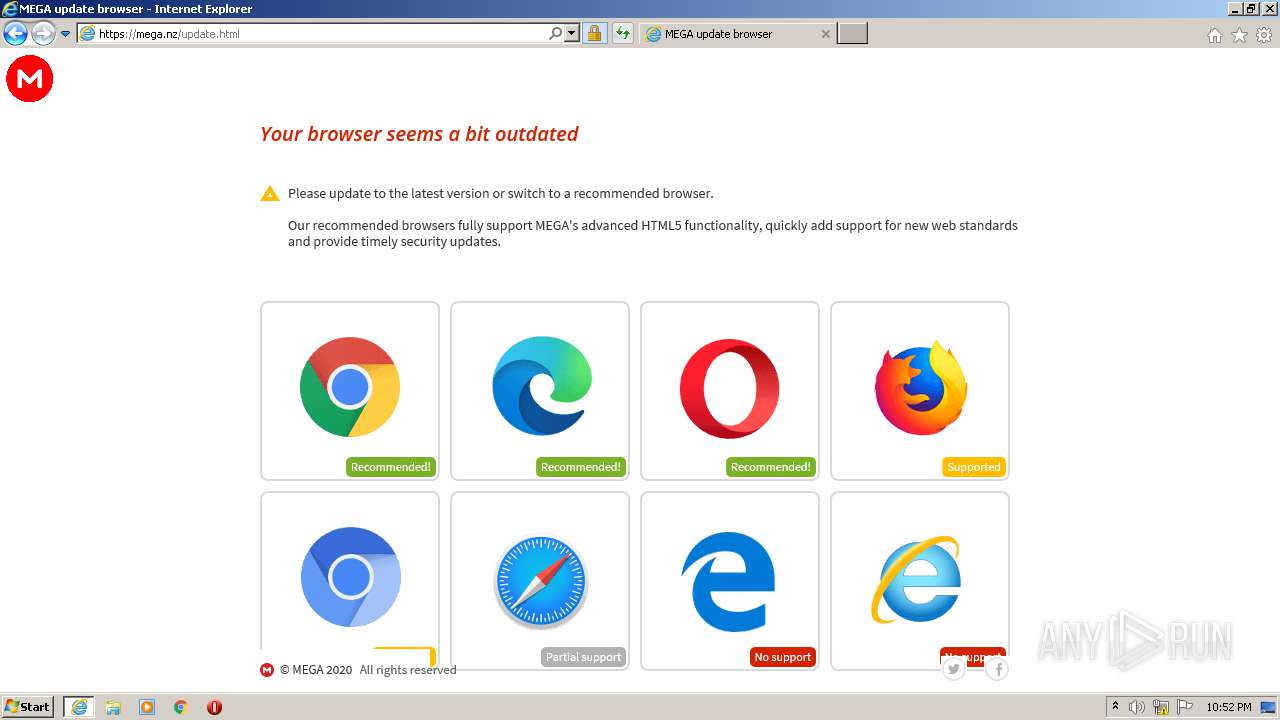
Task: Restore down the browser window
Action: tap(1251, 9)
